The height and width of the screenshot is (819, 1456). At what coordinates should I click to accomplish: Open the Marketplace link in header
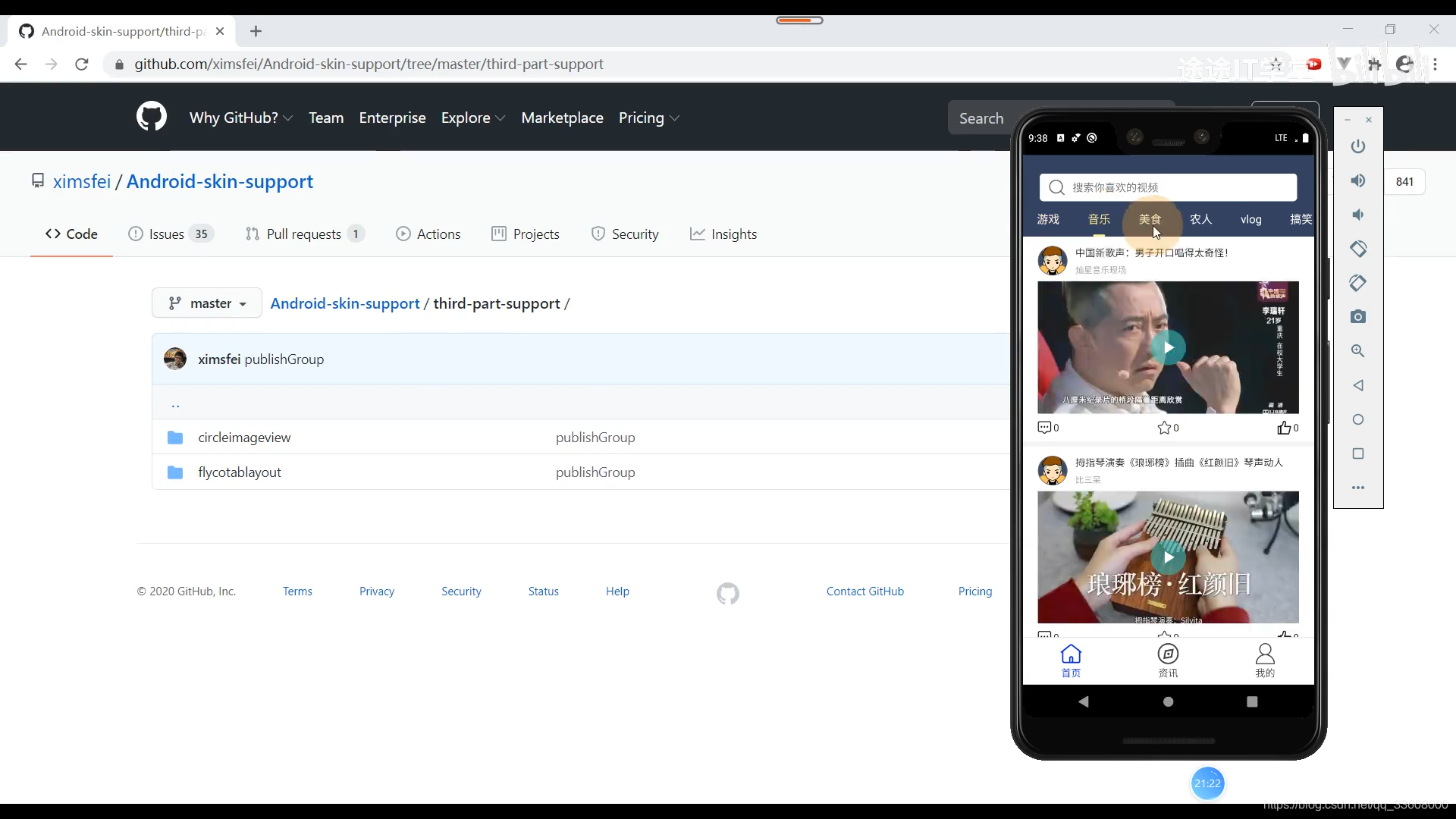coord(562,118)
